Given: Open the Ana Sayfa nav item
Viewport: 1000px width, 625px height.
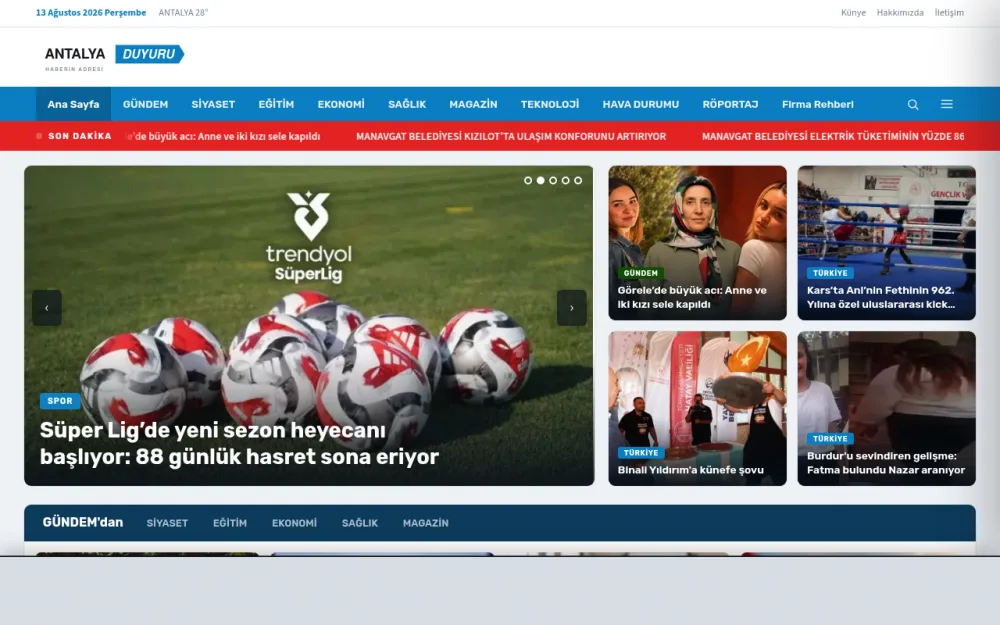Looking at the screenshot, I should (73, 104).
